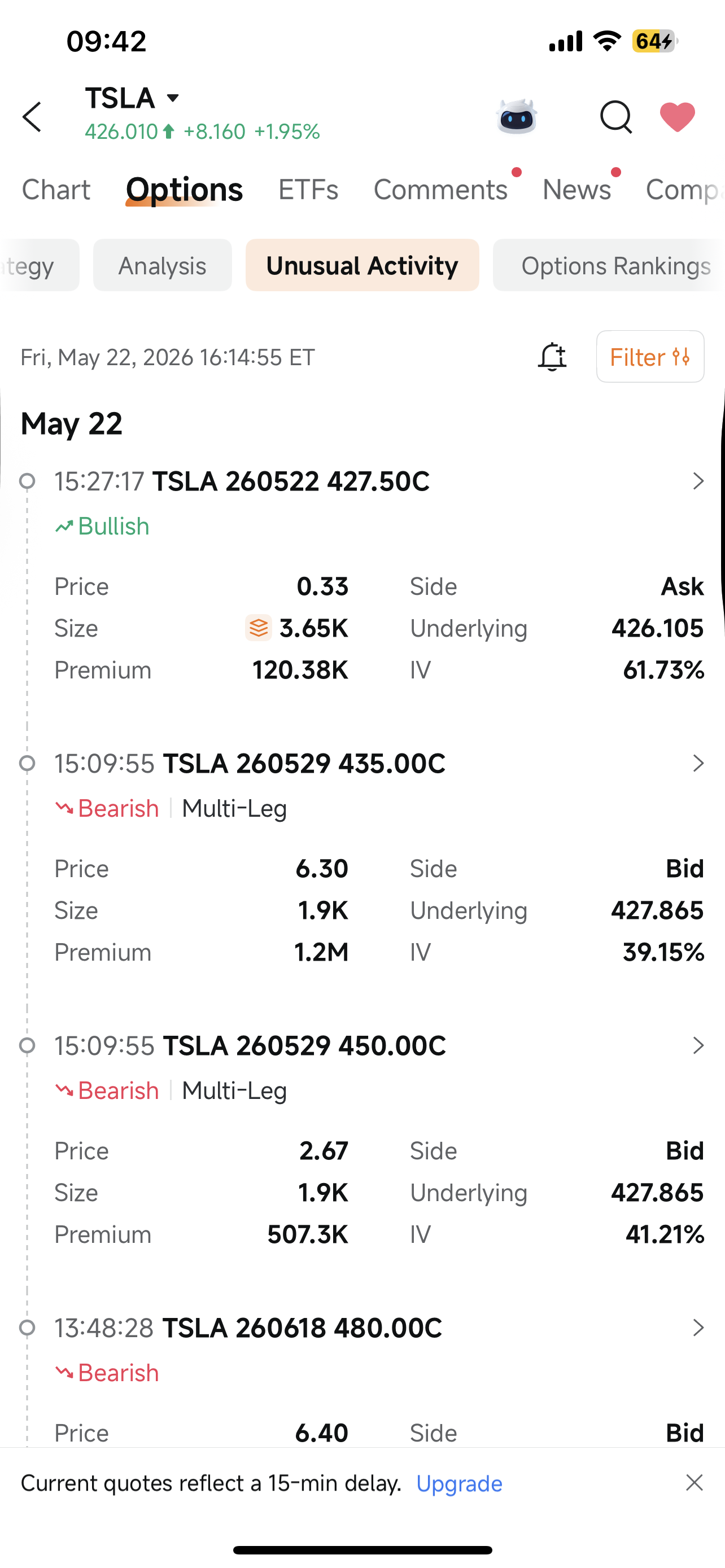Open the Filter button
The width and height of the screenshot is (725, 1568).
click(x=650, y=357)
